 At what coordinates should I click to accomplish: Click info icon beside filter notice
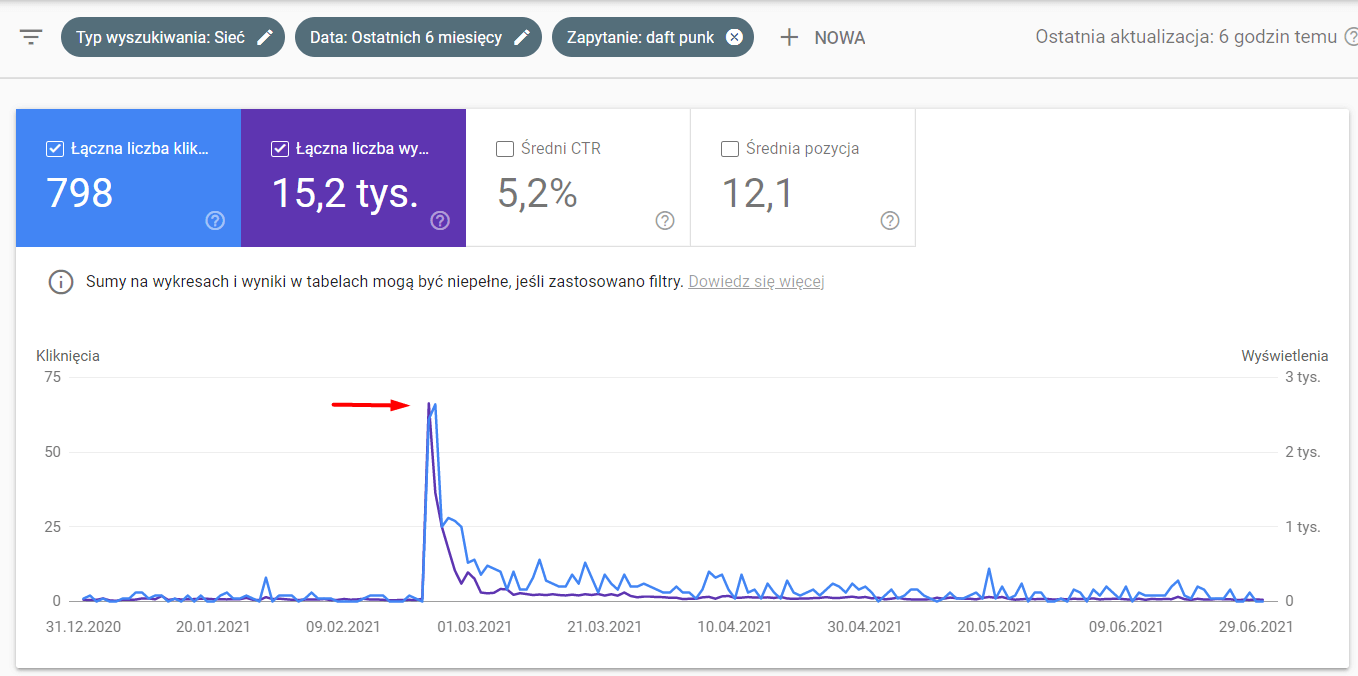click(x=61, y=282)
